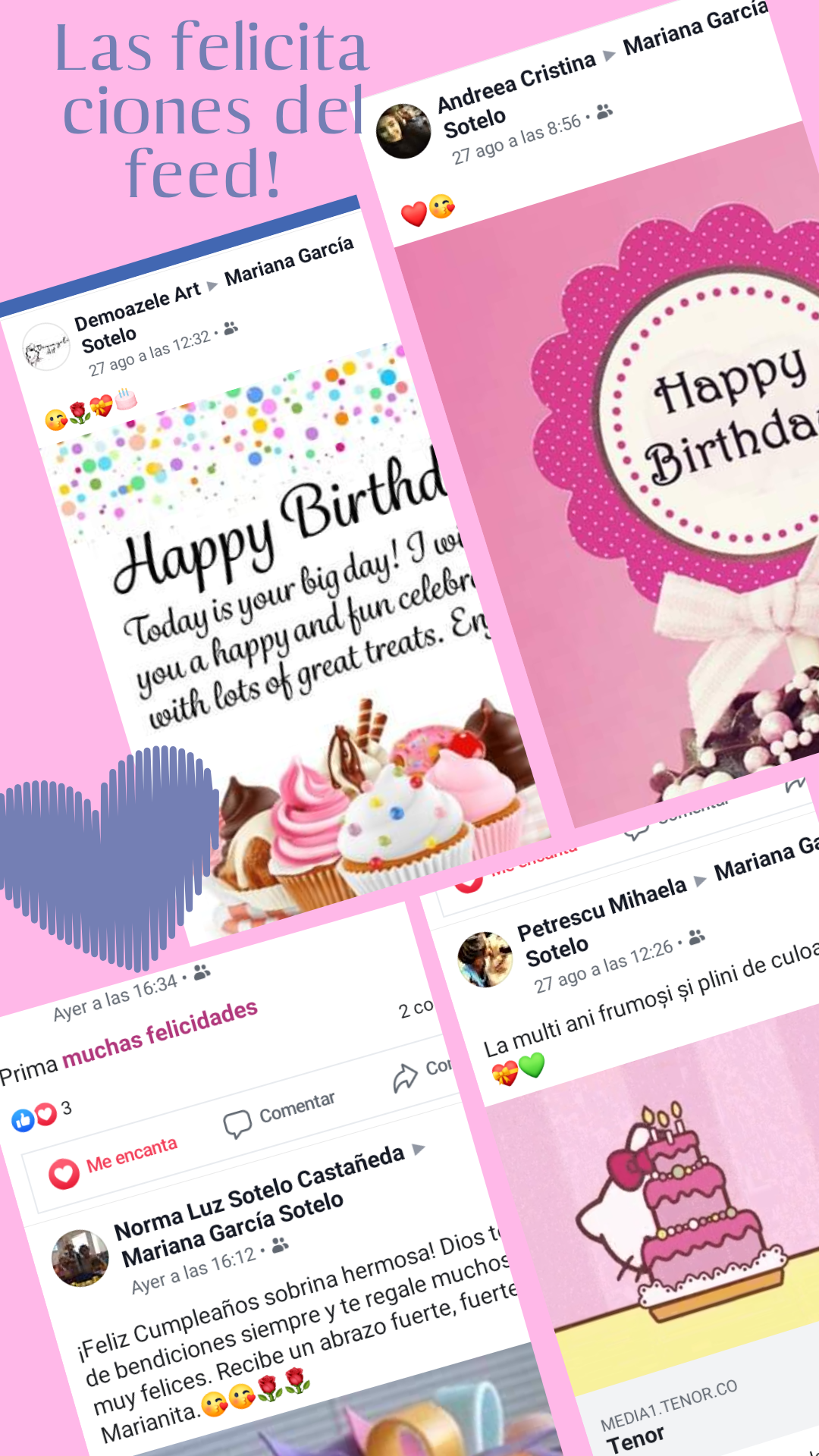Open the Andreea Cristina profile name link
Viewport: 819px width, 1456px height.
coord(517,83)
